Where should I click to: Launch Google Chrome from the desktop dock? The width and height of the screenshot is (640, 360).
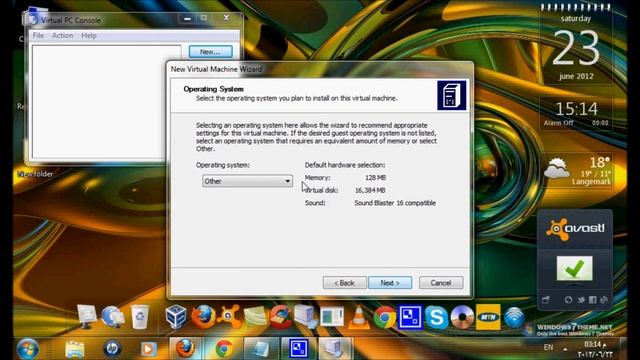384,317
